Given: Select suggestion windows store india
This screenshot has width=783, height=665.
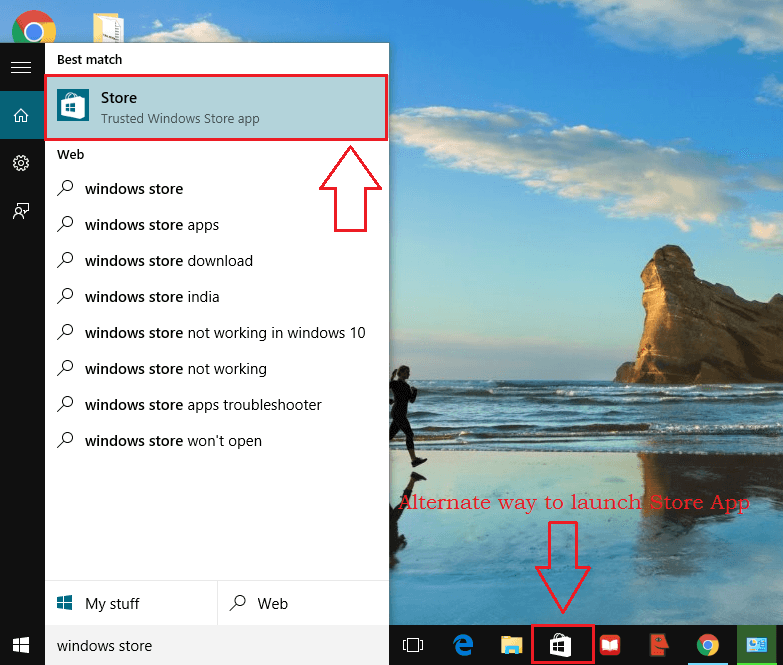Looking at the screenshot, I should pos(216,297).
